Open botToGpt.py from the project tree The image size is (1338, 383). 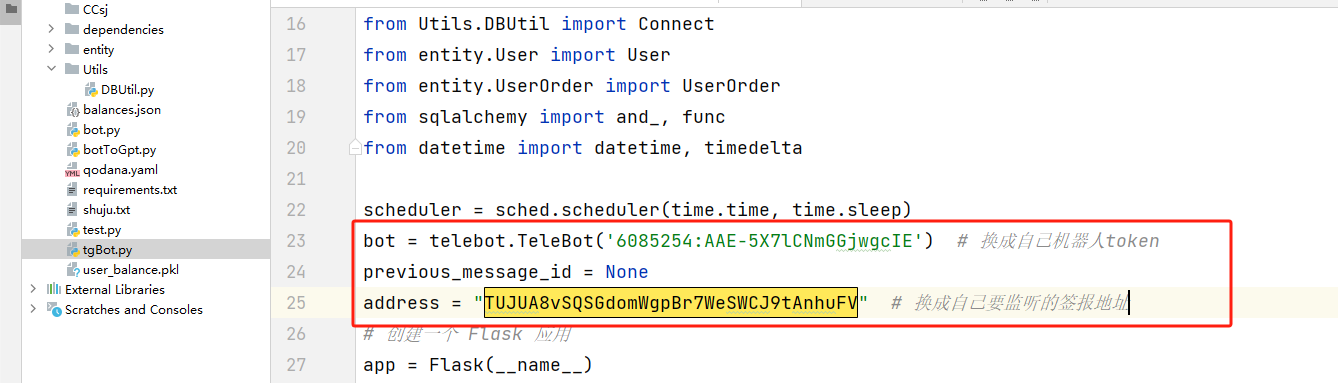120,150
